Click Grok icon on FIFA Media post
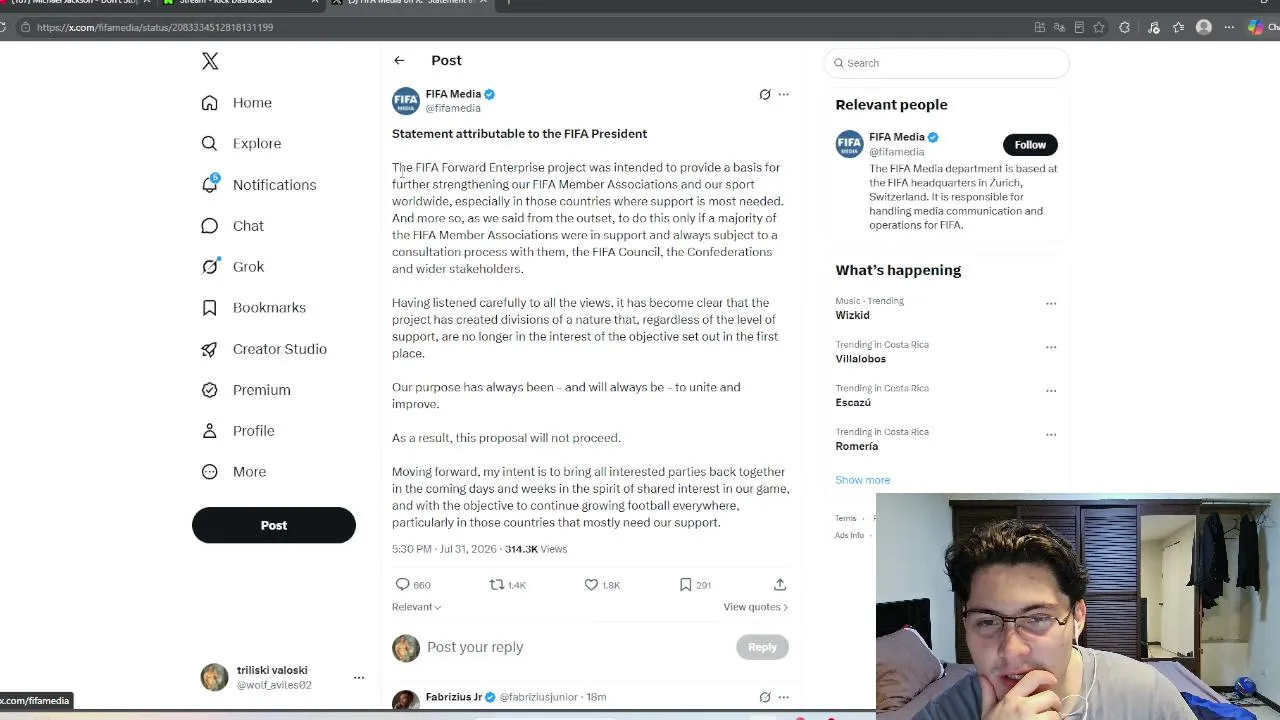Viewport: 1280px width, 720px height. tap(765, 94)
